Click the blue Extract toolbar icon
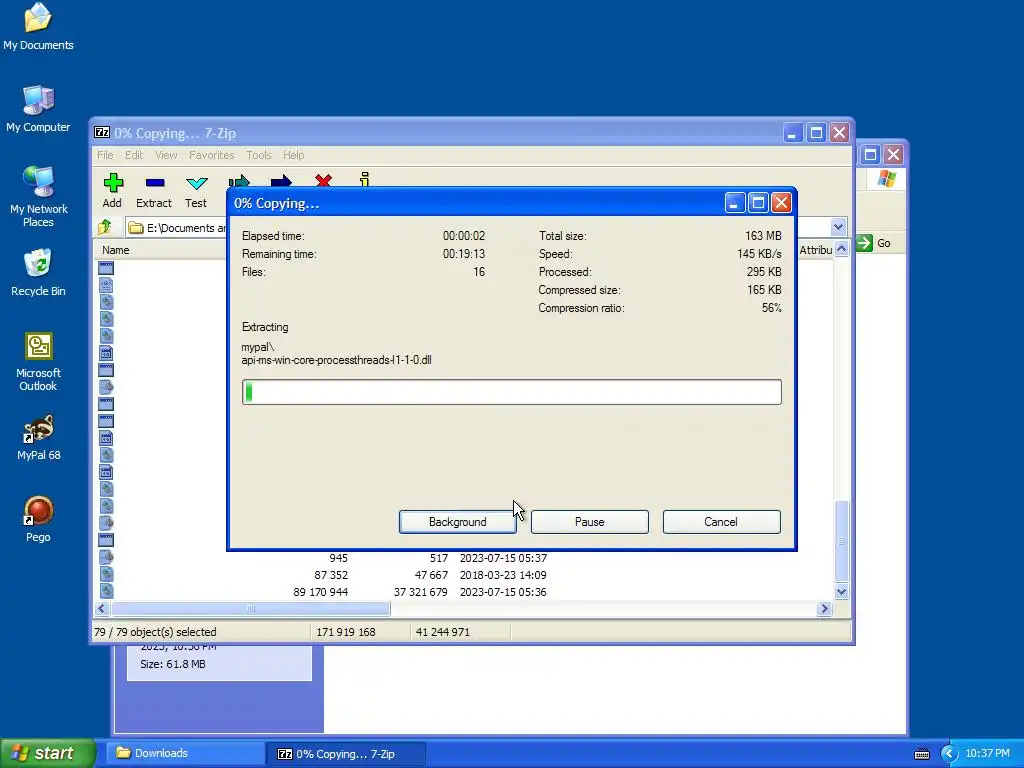 tap(155, 183)
